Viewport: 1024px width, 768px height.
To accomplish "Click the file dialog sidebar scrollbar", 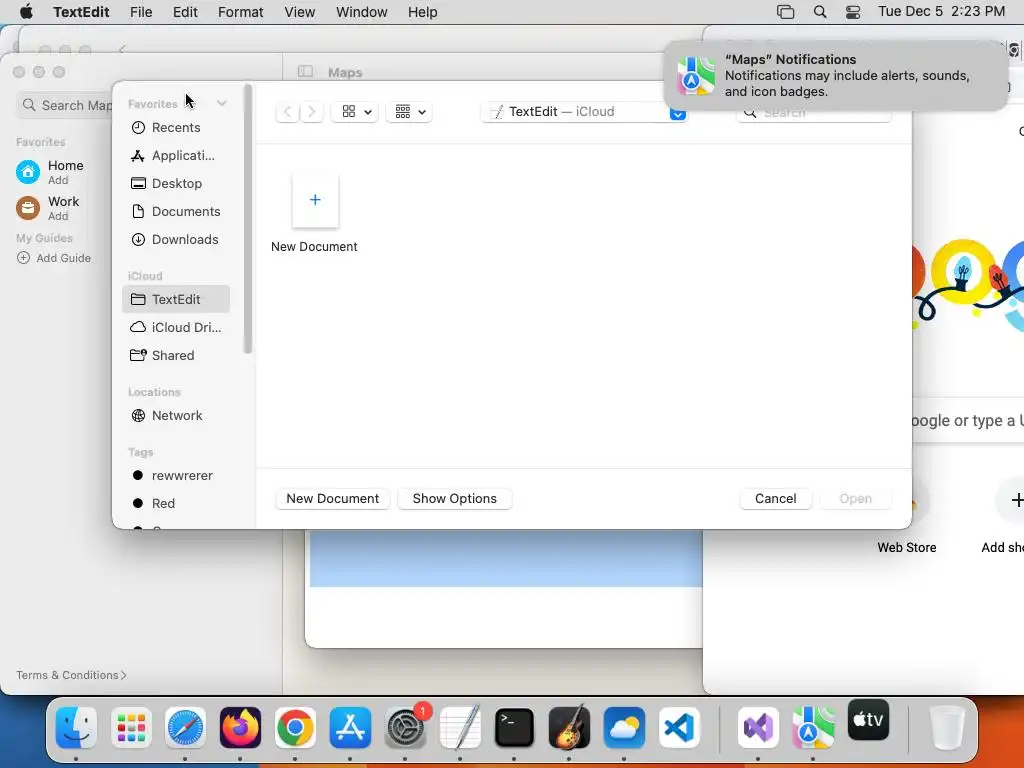I will tap(248, 219).
